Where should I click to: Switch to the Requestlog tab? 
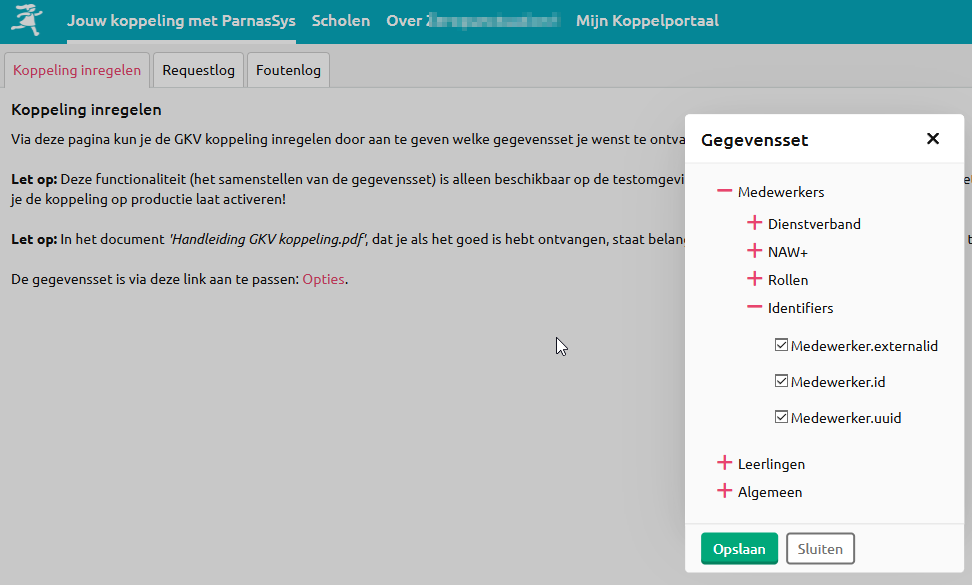[x=198, y=70]
